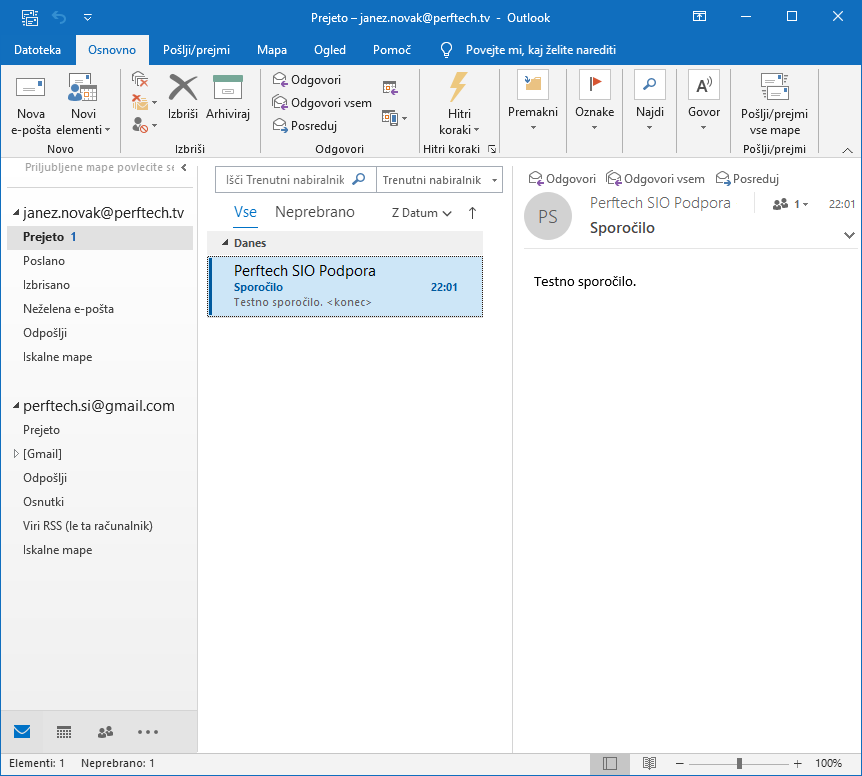862x776 pixels.
Task: Open the more reply options icon
Action: coord(394,118)
